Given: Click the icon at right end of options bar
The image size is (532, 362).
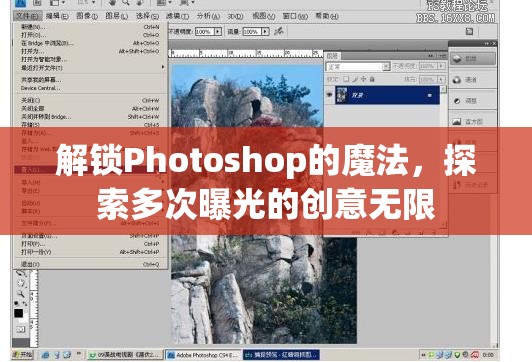Looking at the screenshot, I should point(469,32).
